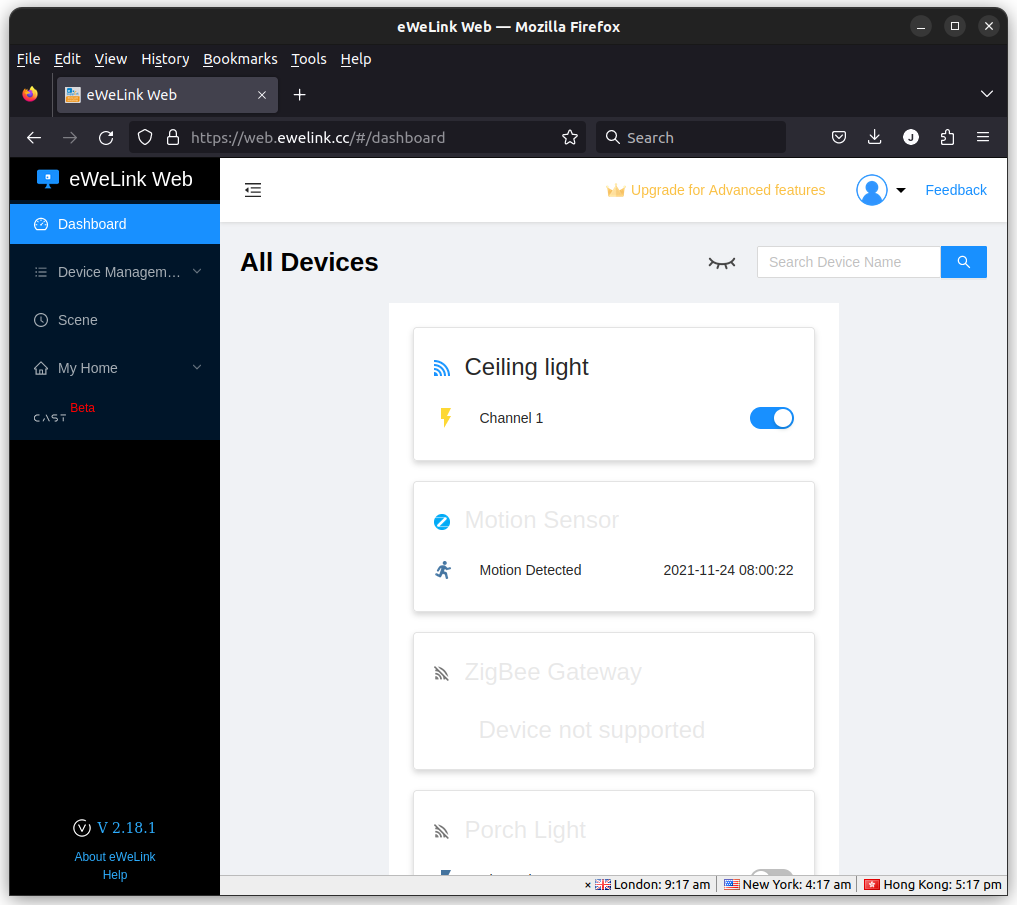Close the eWeLink Web tab

click(262, 95)
